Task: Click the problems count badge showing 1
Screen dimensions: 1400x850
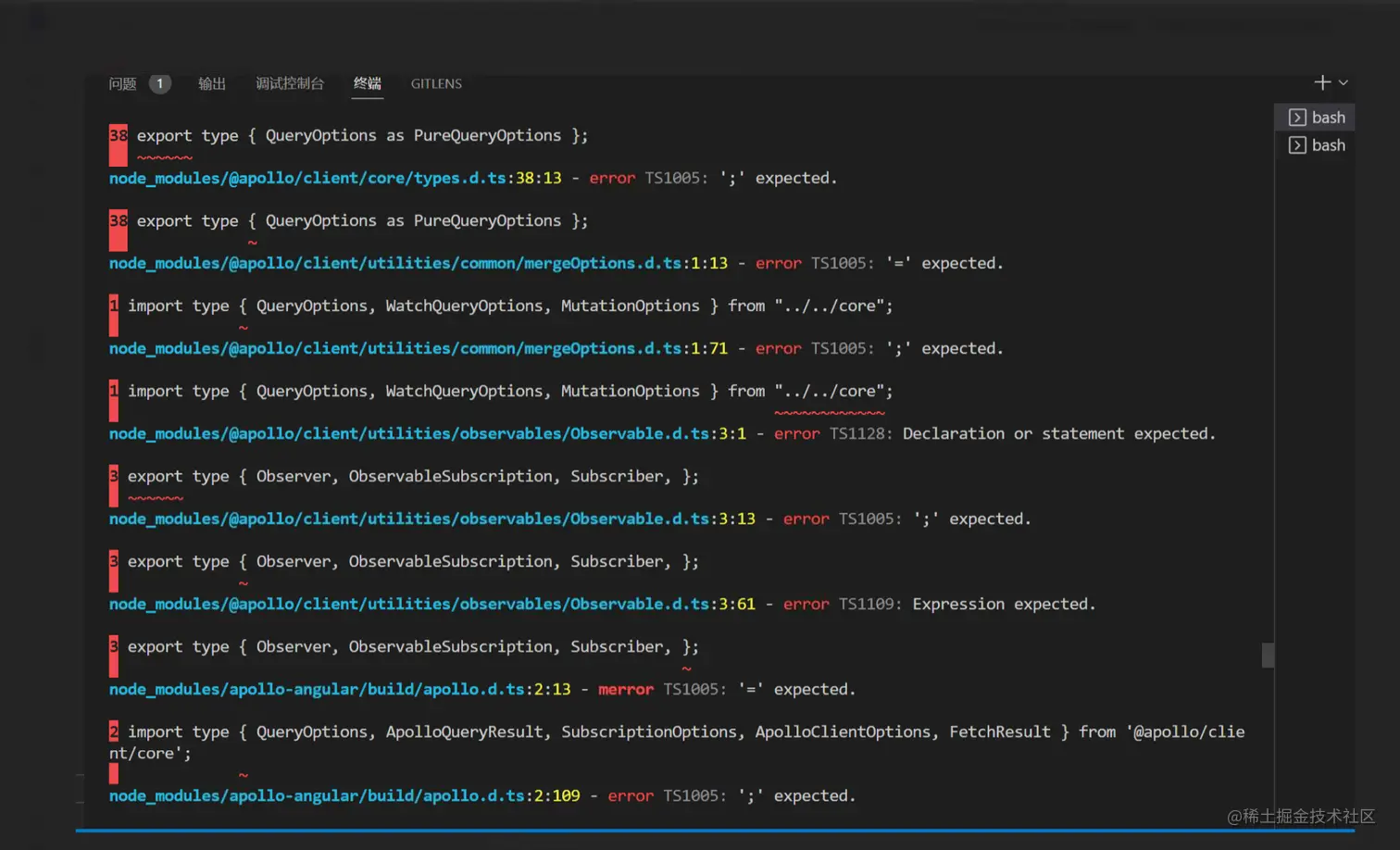Action: [x=159, y=83]
